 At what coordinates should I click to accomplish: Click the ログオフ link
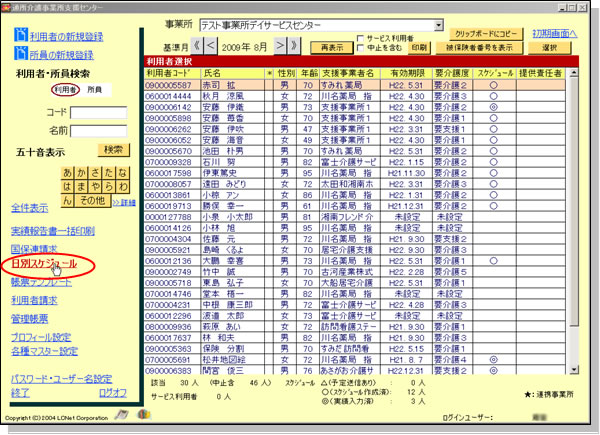[112, 393]
